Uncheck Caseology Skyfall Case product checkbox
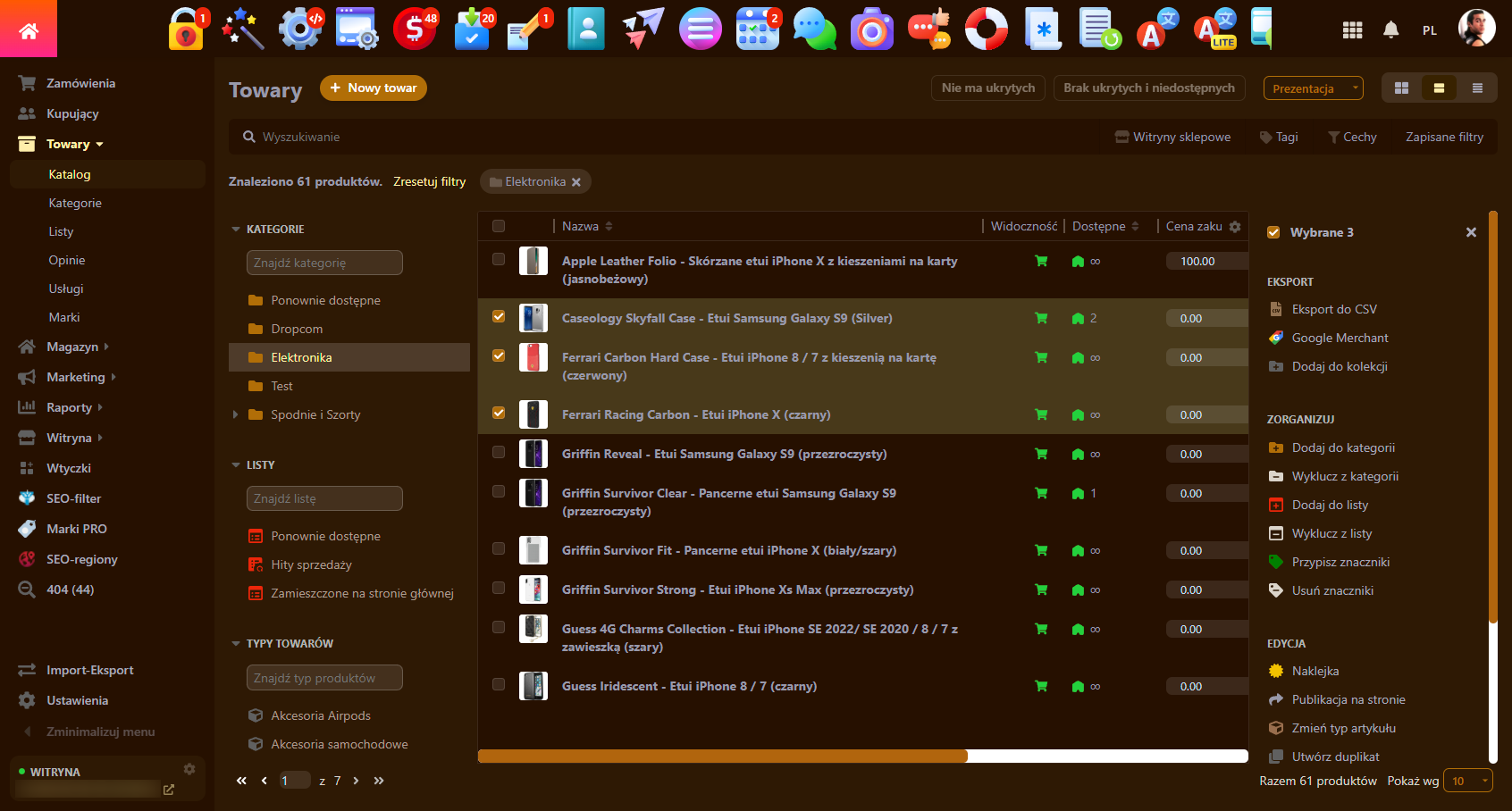This screenshot has width=1512, height=811. [499, 316]
